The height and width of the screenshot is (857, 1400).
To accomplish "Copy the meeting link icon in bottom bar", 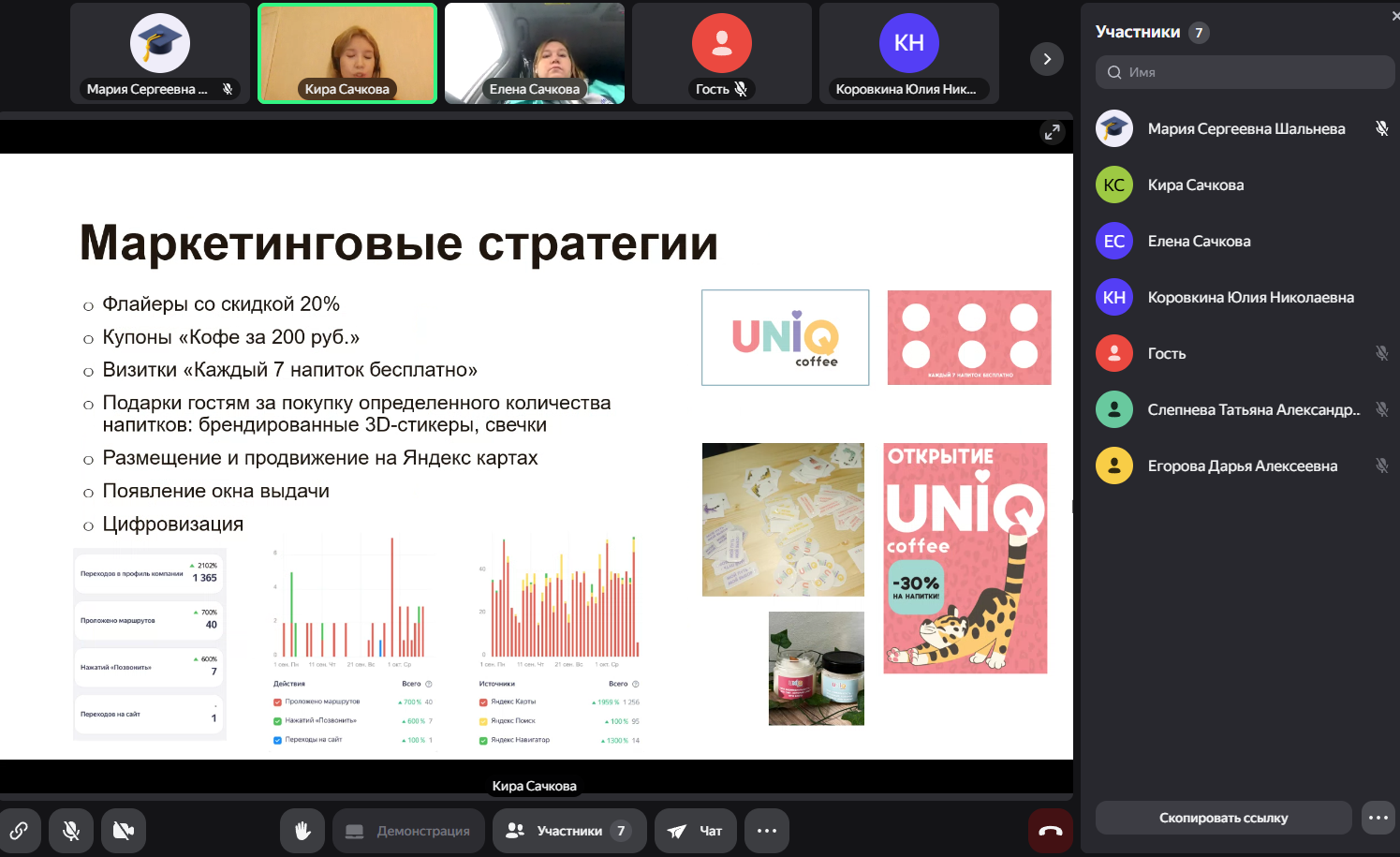I will point(20,830).
